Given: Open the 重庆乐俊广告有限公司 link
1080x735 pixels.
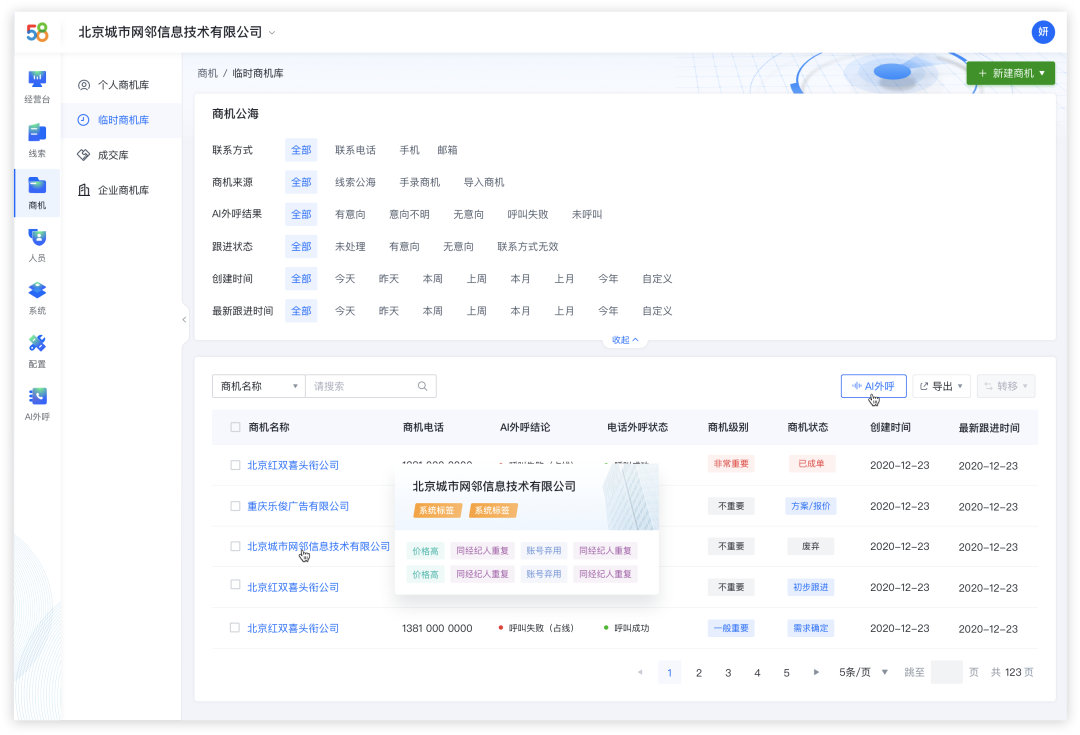Looking at the screenshot, I should [298, 506].
